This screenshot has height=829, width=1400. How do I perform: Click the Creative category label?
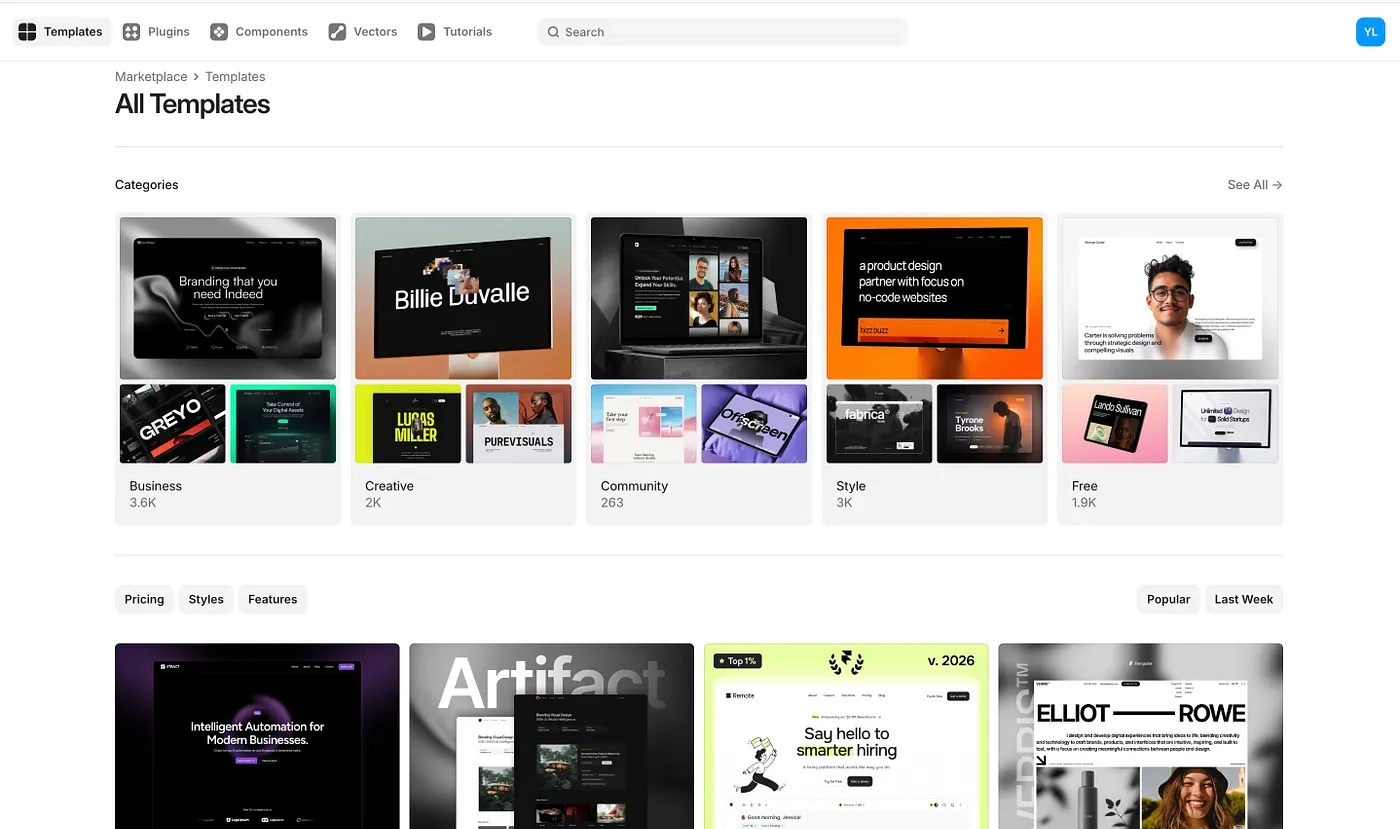(389, 486)
